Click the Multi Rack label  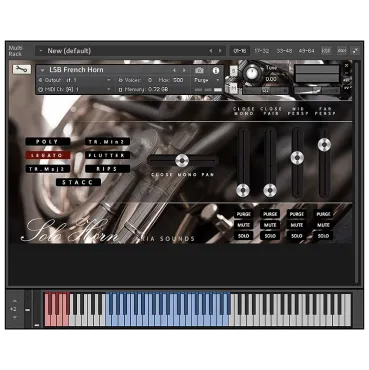[x=15, y=51]
